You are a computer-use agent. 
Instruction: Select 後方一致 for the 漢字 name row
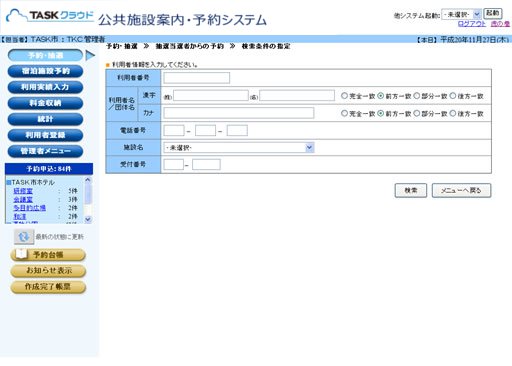(x=453, y=96)
